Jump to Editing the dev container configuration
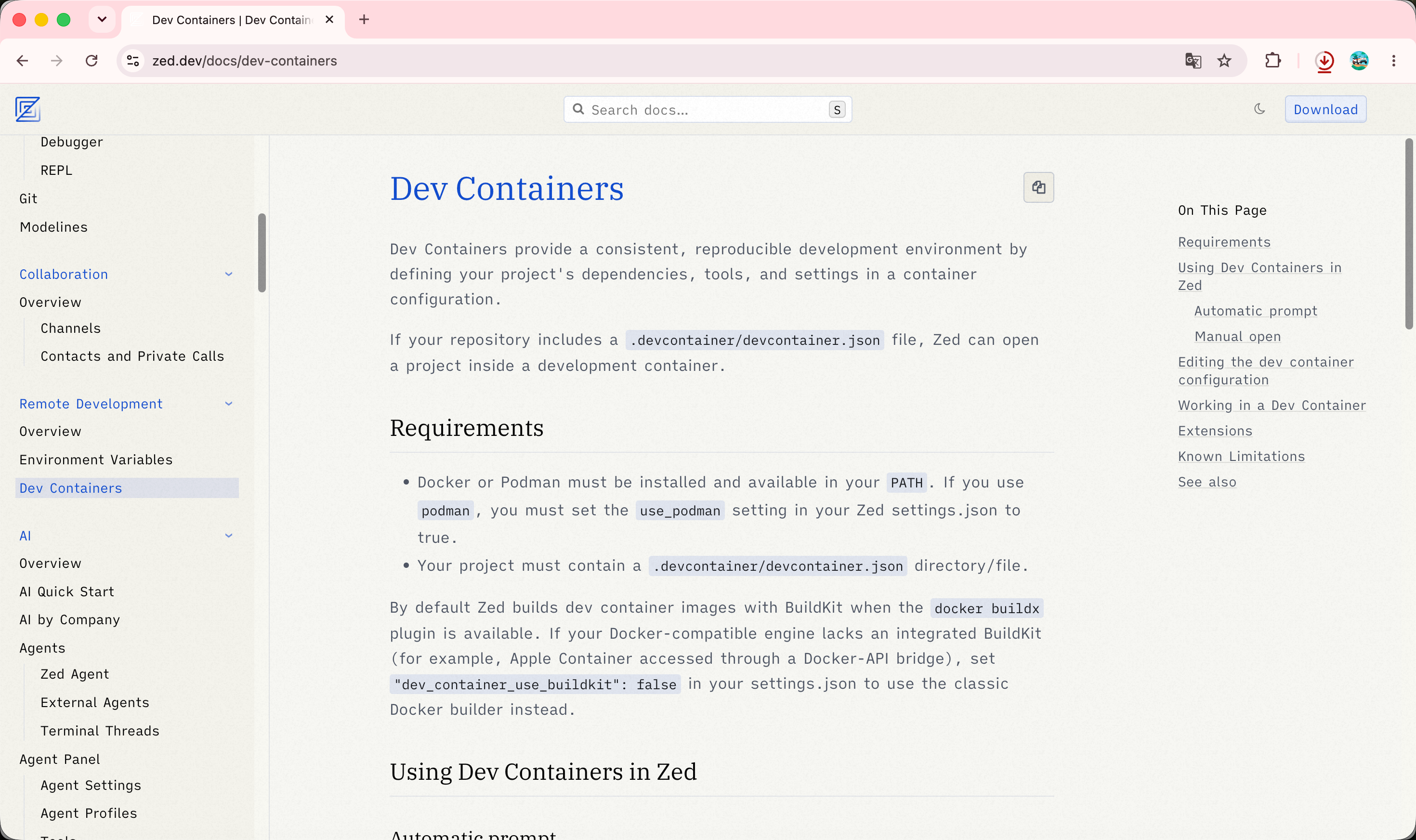This screenshot has width=1416, height=840. point(1266,371)
